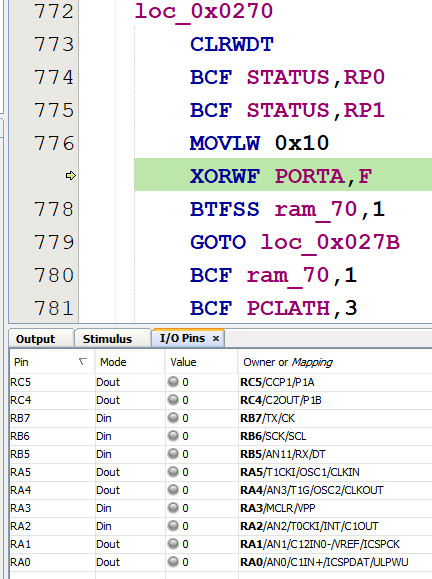The image size is (432, 579).
Task: Click the RC4 pin state LED icon
Action: click(x=173, y=400)
